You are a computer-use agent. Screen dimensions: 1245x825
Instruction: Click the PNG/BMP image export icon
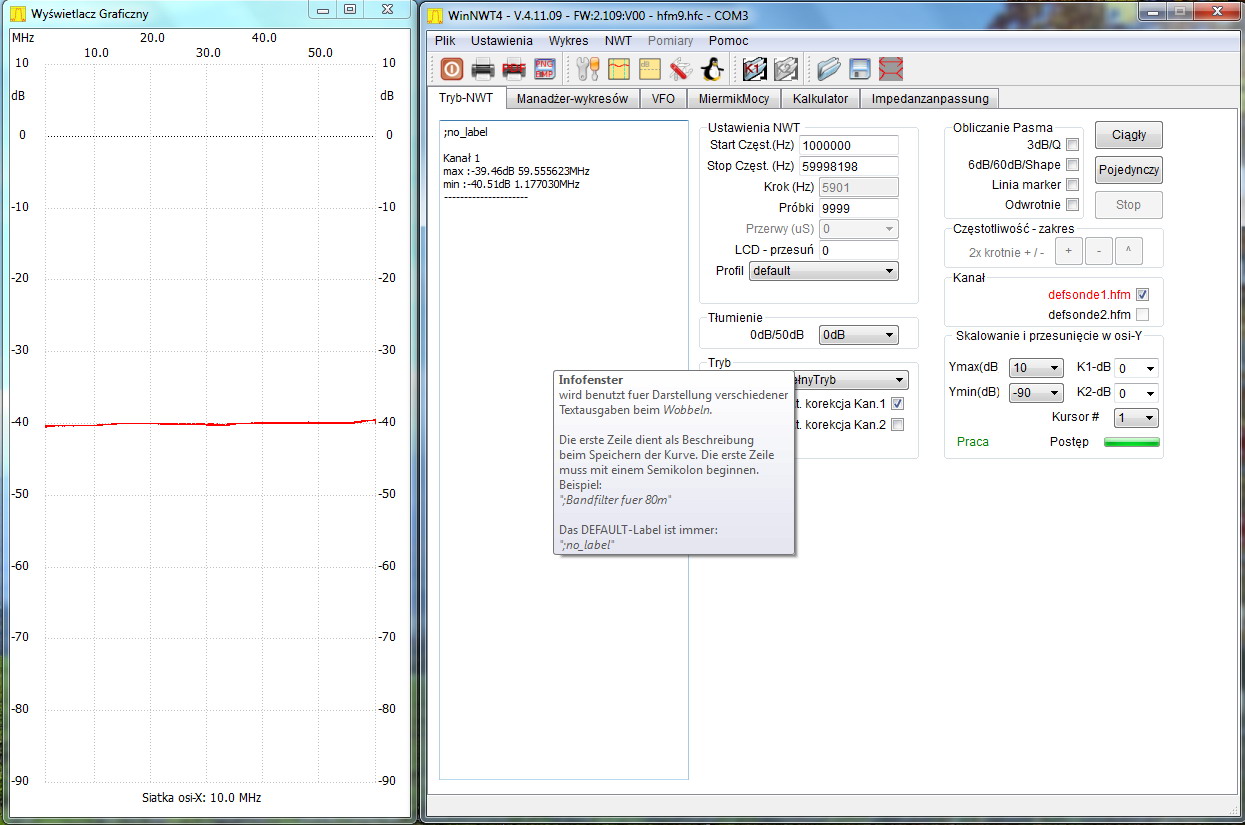click(545, 69)
